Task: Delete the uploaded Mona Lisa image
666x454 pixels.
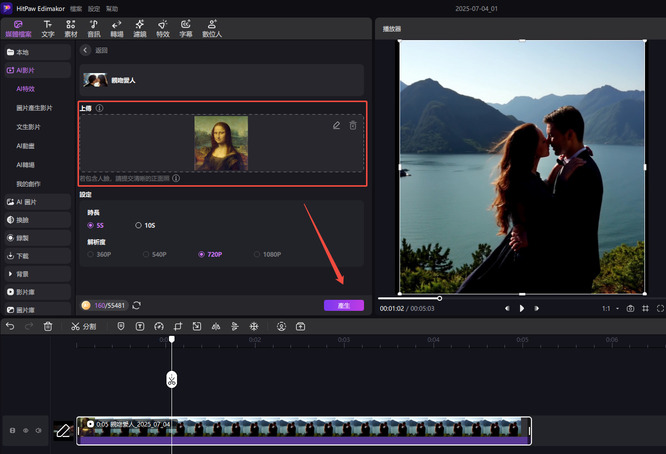Action: tap(352, 125)
